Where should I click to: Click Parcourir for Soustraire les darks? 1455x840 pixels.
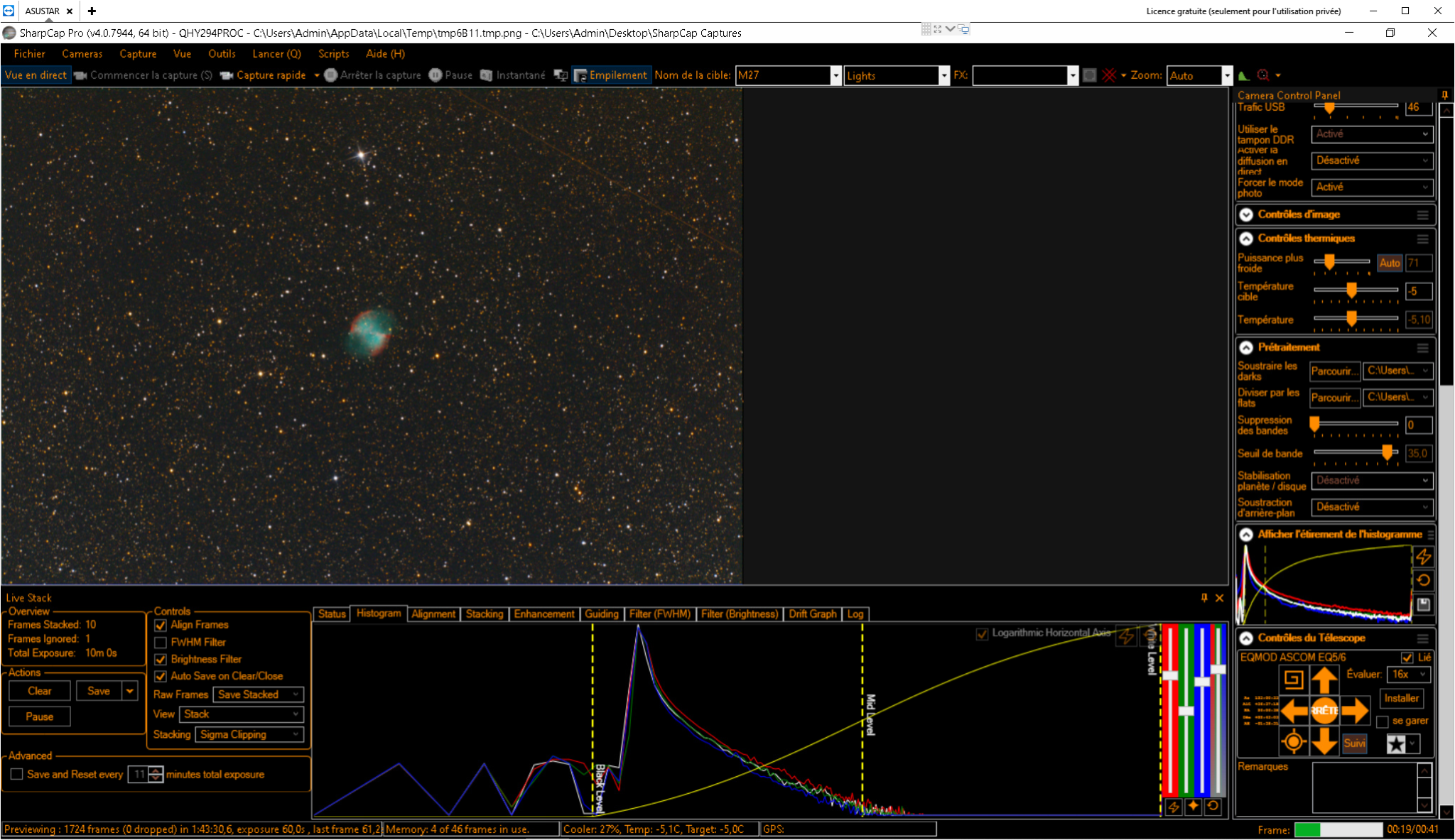click(x=1335, y=371)
